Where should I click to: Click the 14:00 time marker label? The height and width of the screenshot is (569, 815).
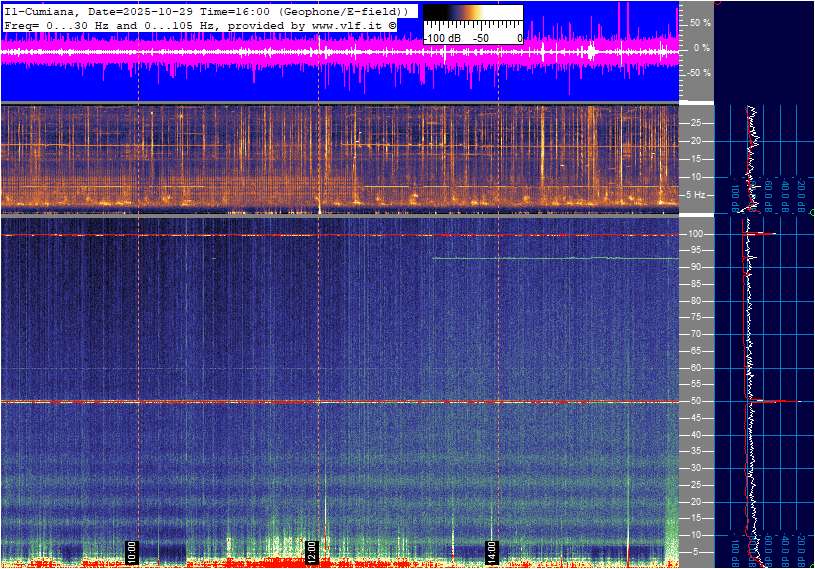point(491,550)
